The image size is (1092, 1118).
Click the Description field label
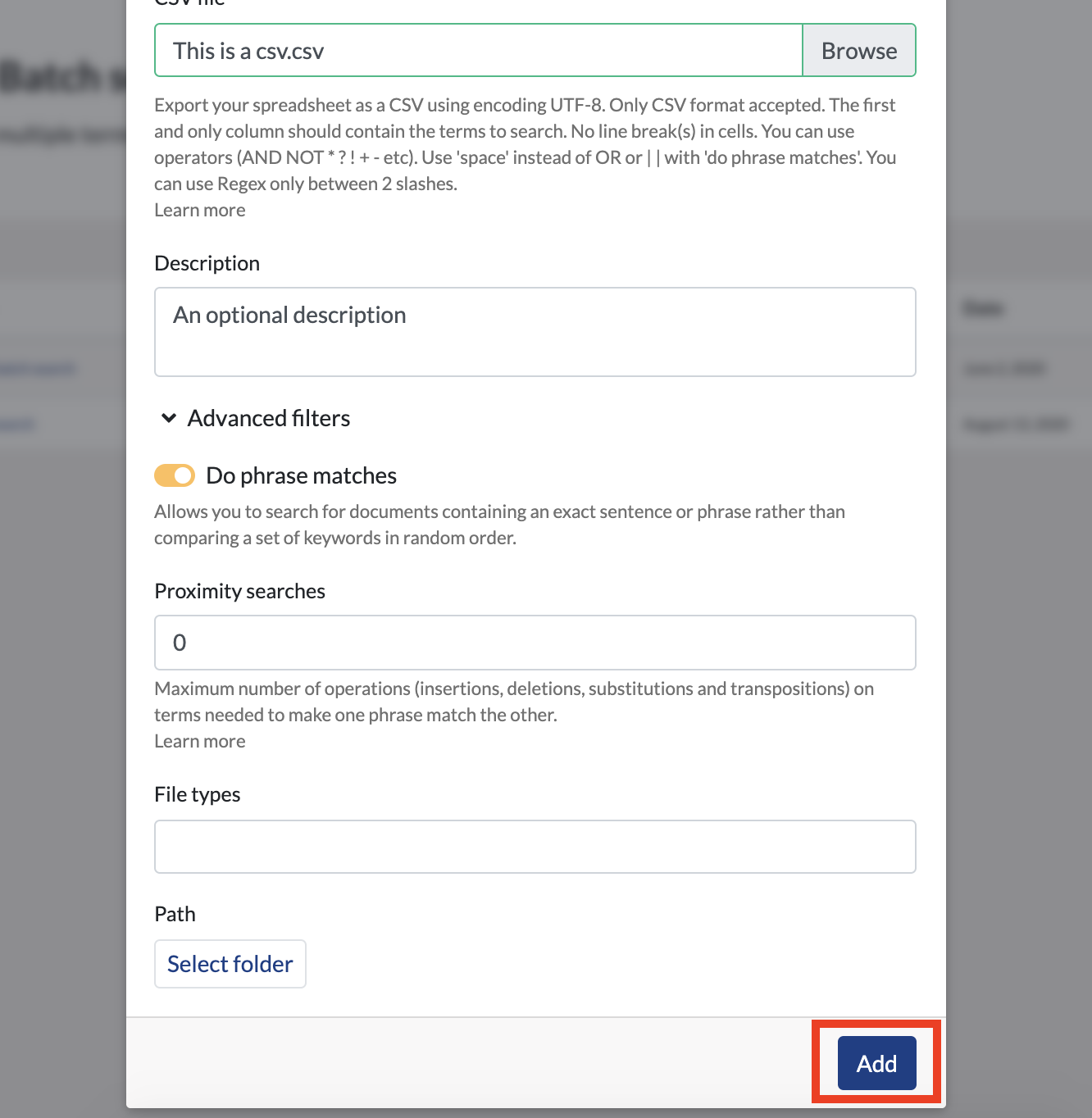click(207, 263)
